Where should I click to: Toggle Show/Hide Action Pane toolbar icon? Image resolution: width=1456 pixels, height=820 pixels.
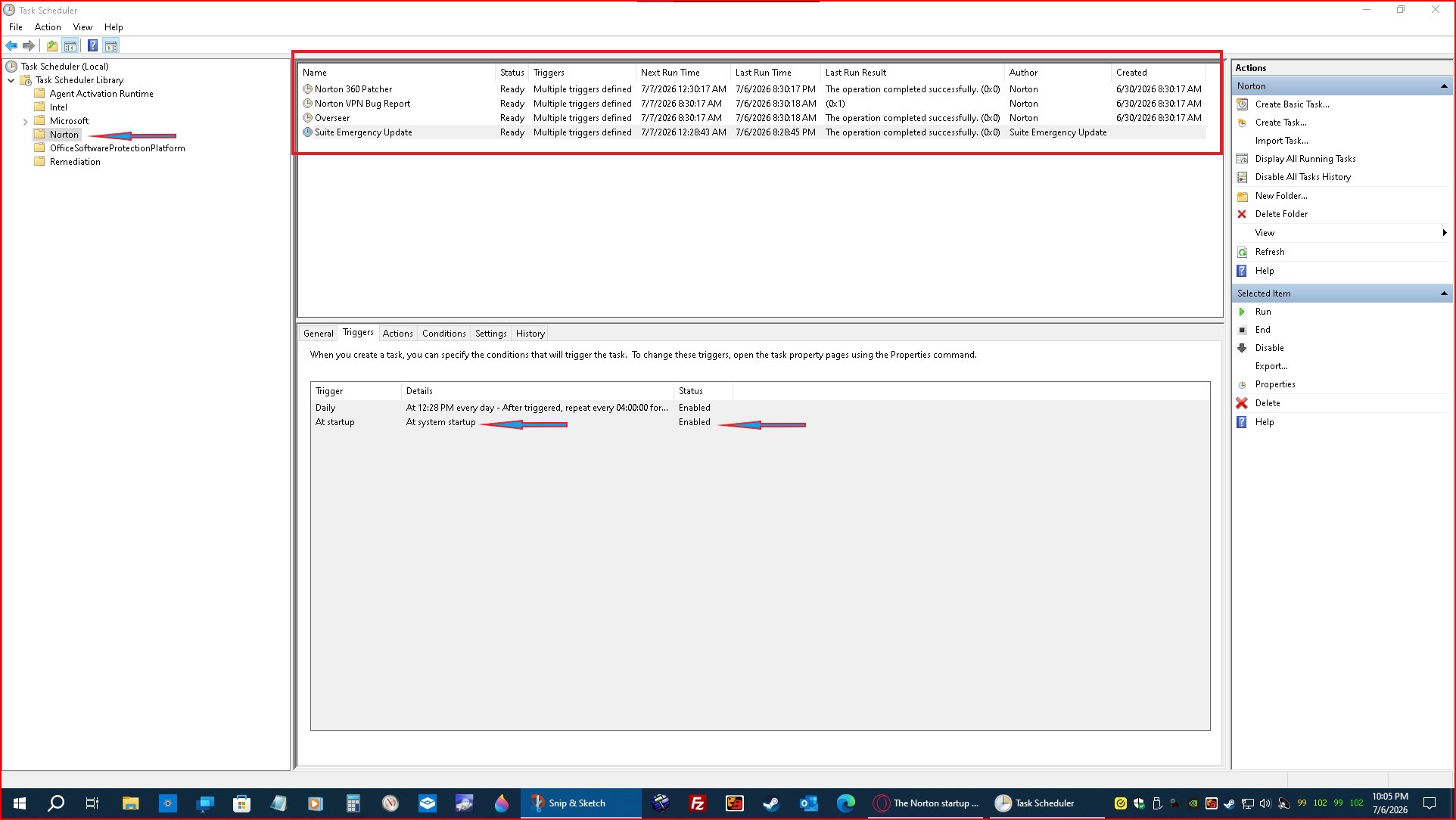point(110,45)
